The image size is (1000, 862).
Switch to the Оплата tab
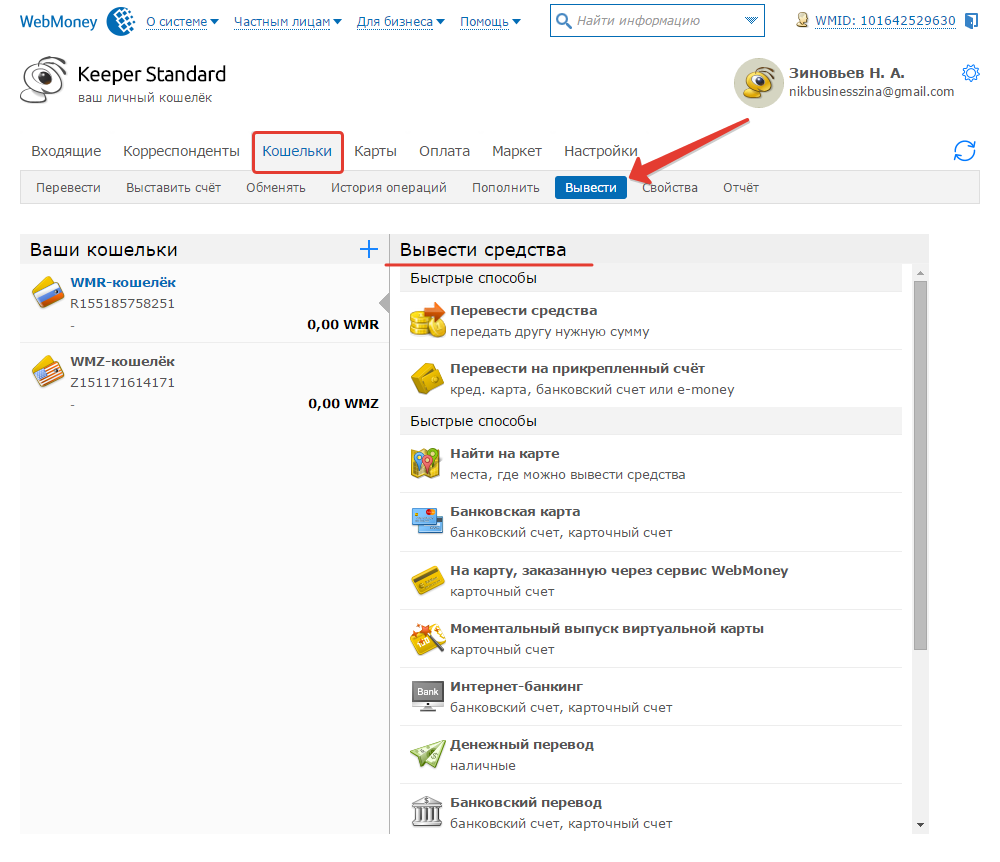coord(445,151)
